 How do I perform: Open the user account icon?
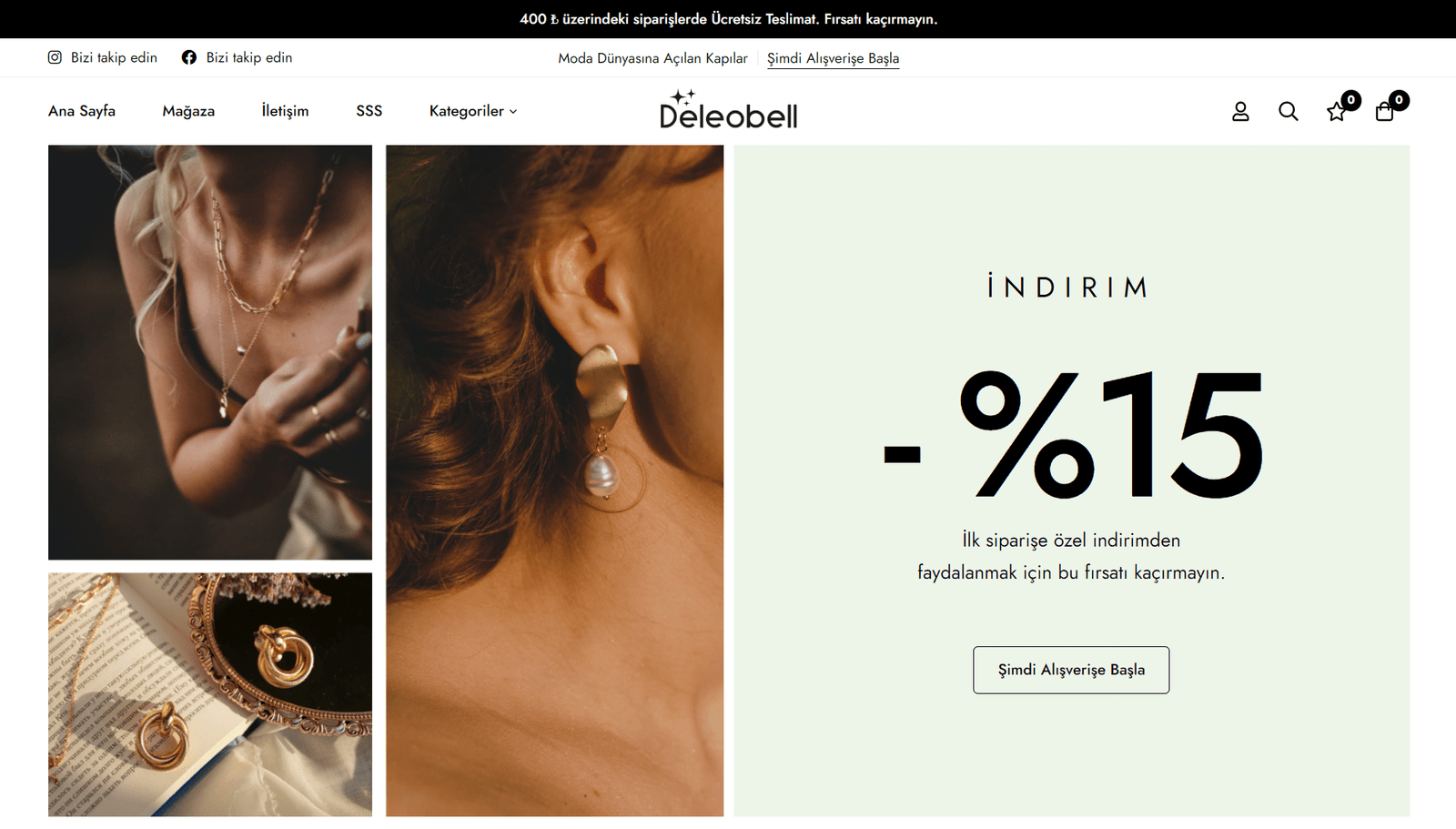pos(1240,111)
